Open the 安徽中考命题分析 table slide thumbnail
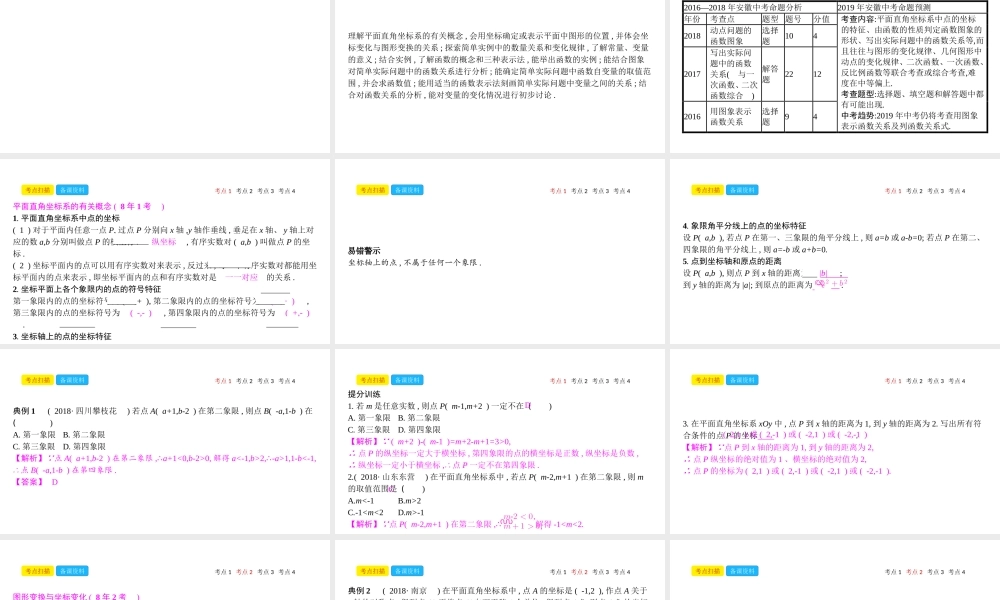This screenshot has height=600, width=1000. point(835,76)
